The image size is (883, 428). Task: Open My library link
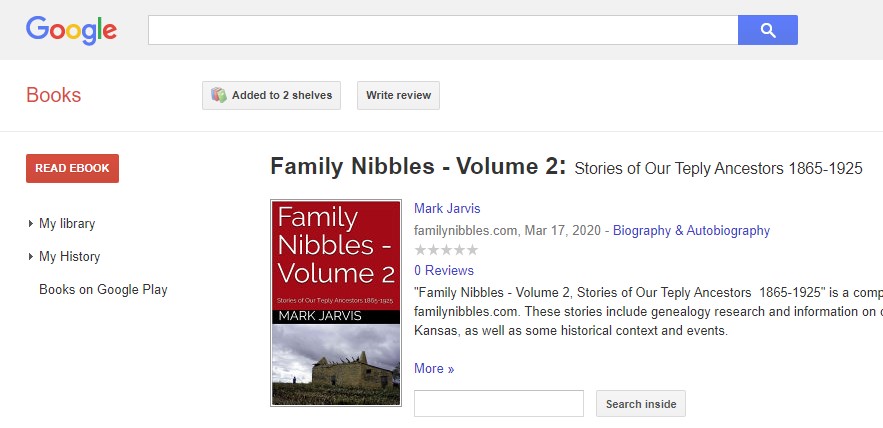(x=67, y=224)
